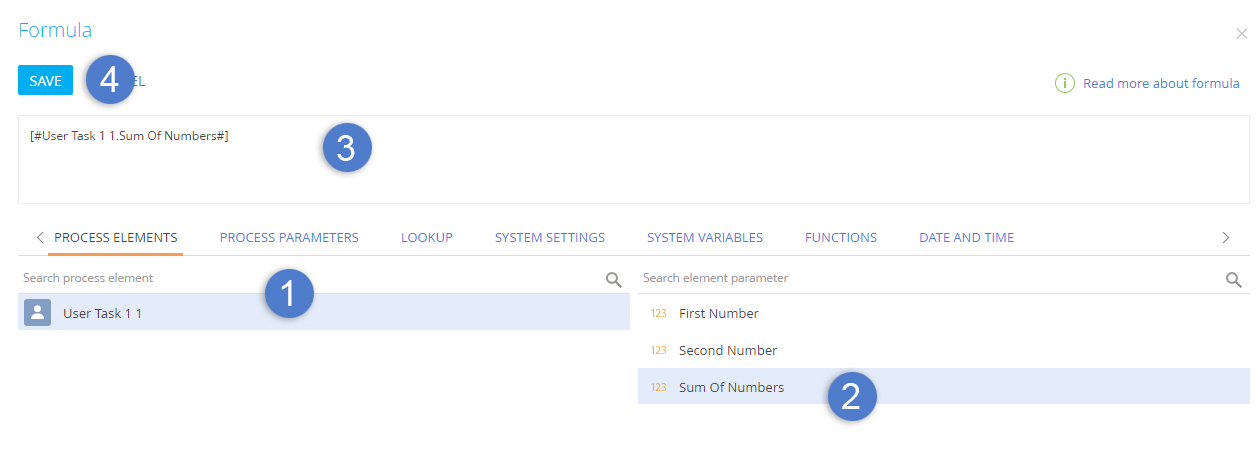This screenshot has width=1257, height=453.
Task: Go to the System Variables tab
Action: click(x=704, y=238)
